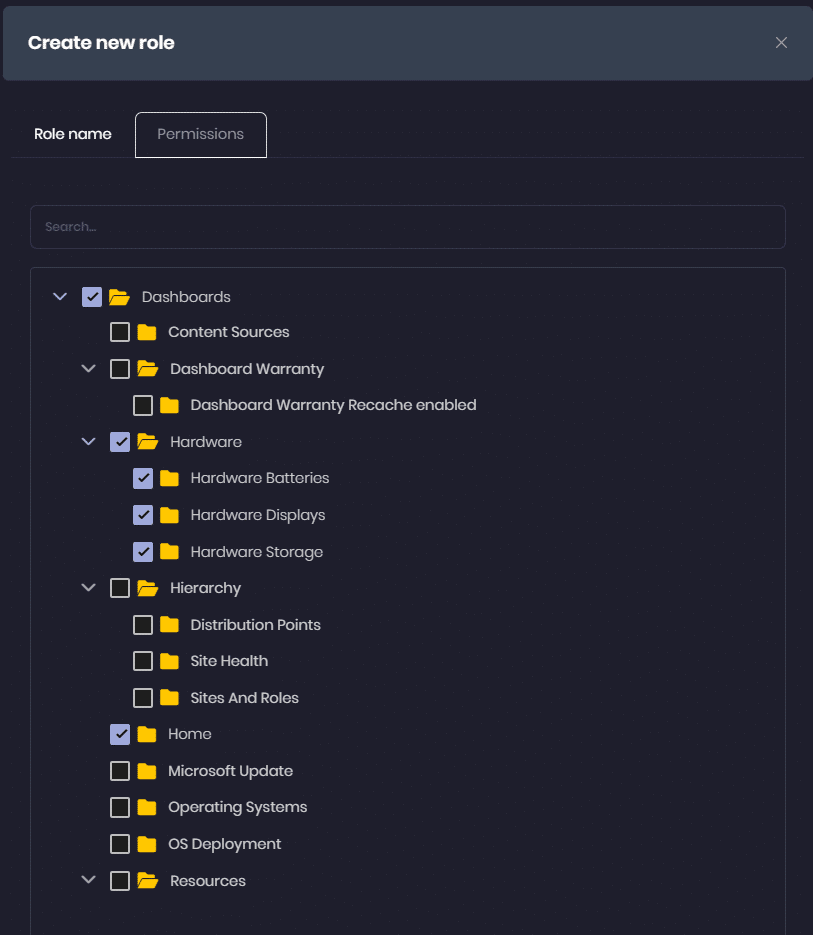Collapse the Hardware tree node chevron
The image size is (813, 935).
88,442
